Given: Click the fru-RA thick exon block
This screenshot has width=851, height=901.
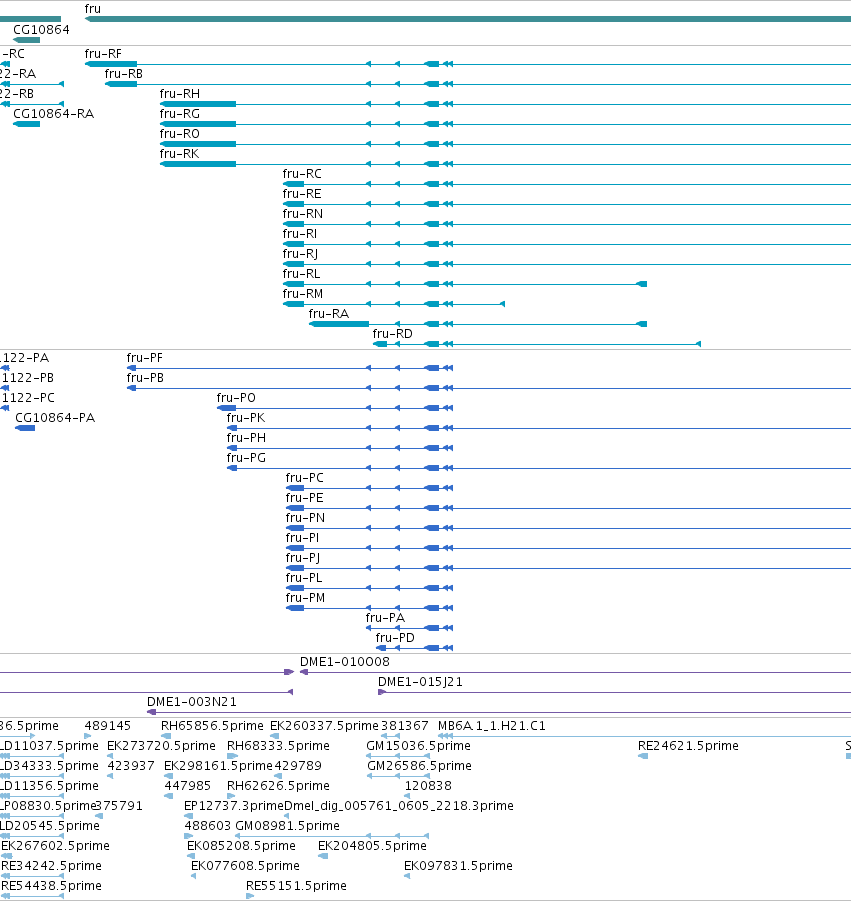Looking at the screenshot, I should click(x=339, y=324).
